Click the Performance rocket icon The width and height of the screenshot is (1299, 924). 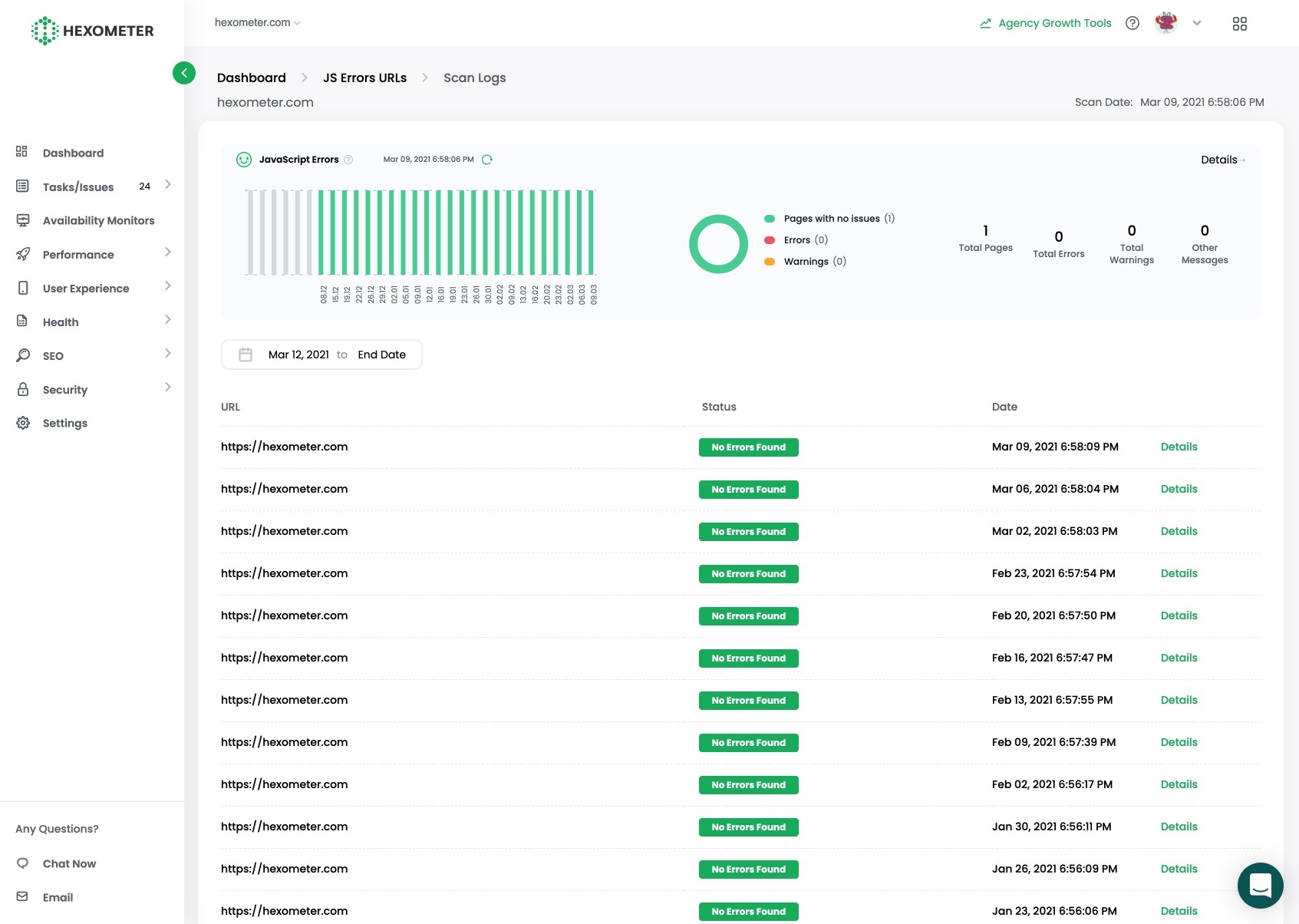23,254
